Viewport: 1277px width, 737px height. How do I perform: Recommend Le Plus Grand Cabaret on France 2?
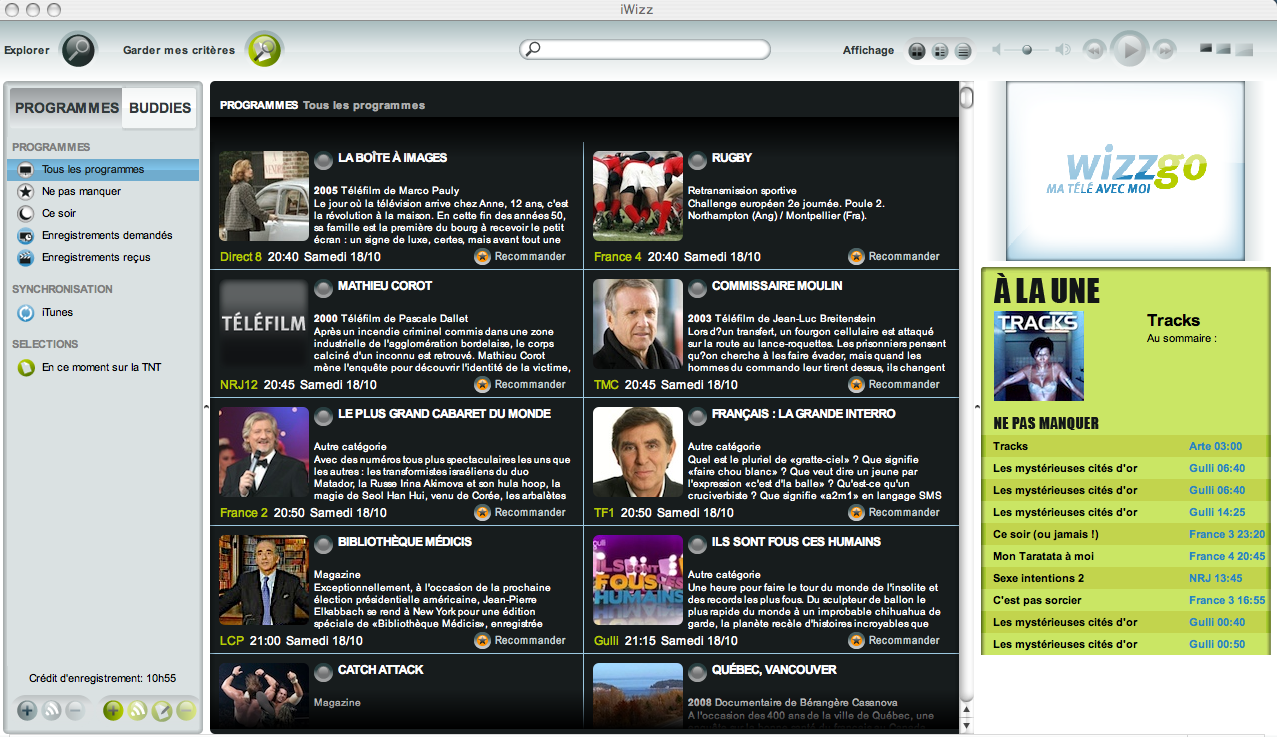[520, 513]
